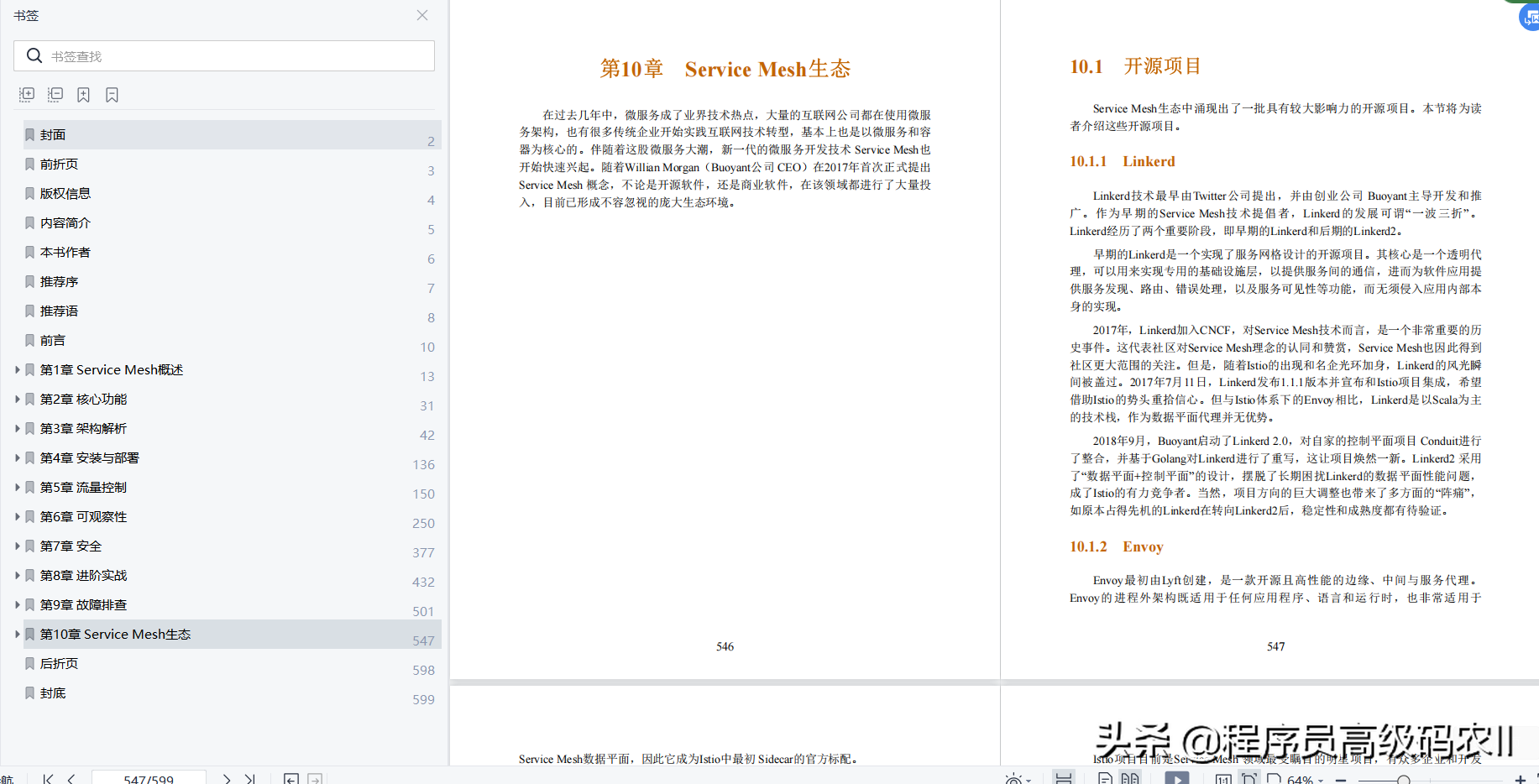
Task: Toggle two-page side-by-side view
Action: [1130, 778]
